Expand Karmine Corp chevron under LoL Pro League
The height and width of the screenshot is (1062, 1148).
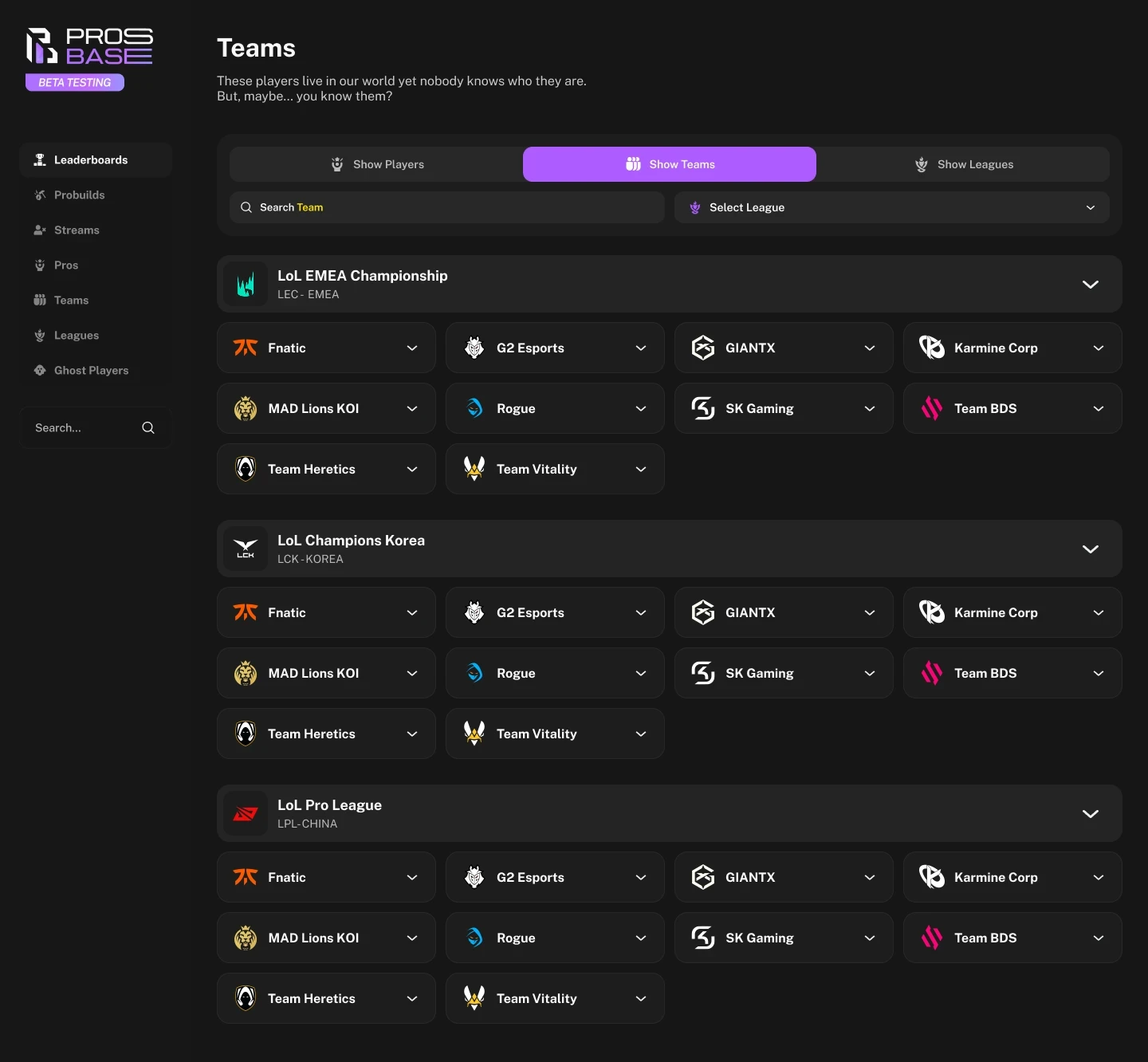coord(1099,877)
